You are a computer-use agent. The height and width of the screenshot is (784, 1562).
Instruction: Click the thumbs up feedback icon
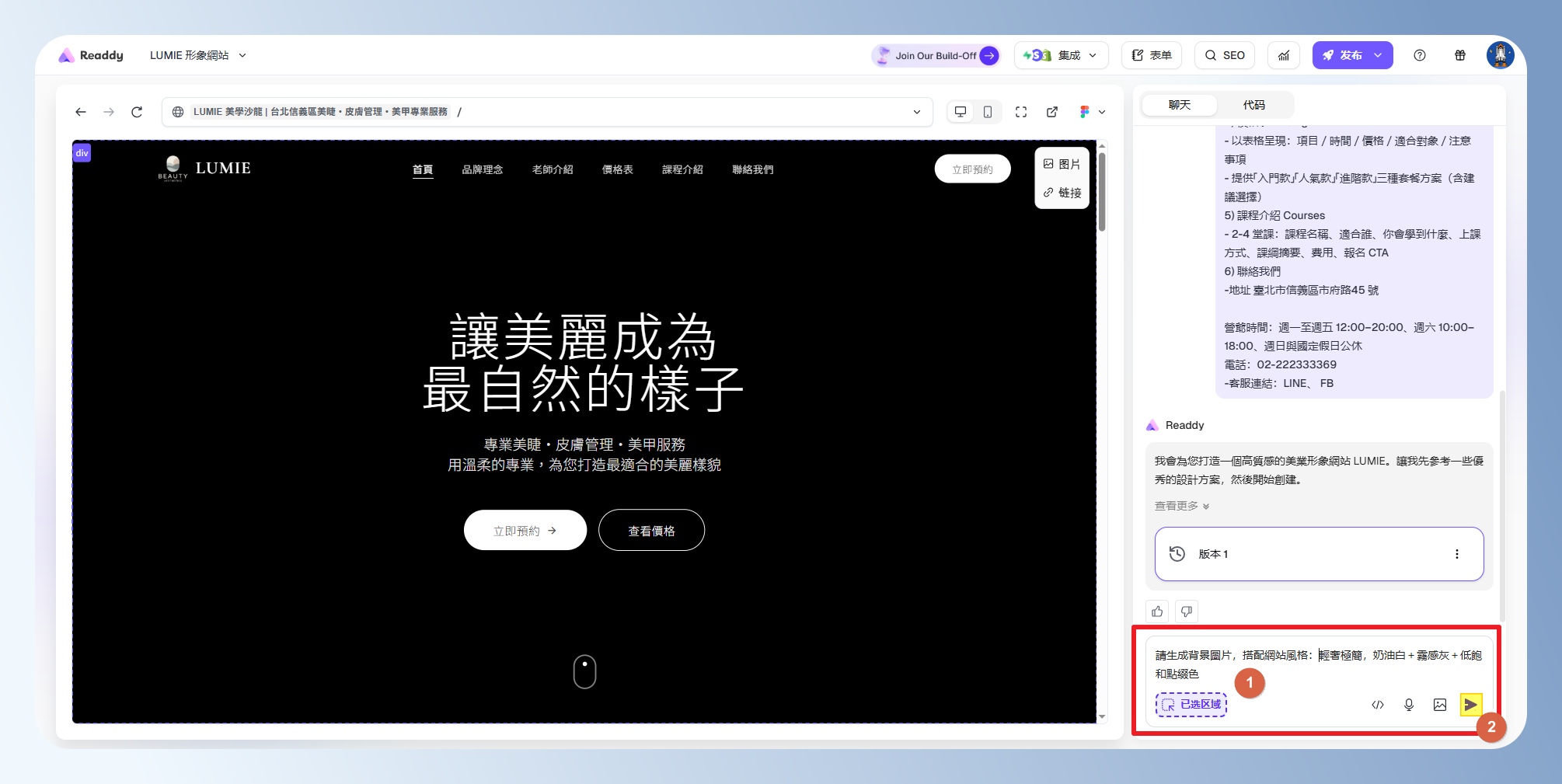[1157, 612]
